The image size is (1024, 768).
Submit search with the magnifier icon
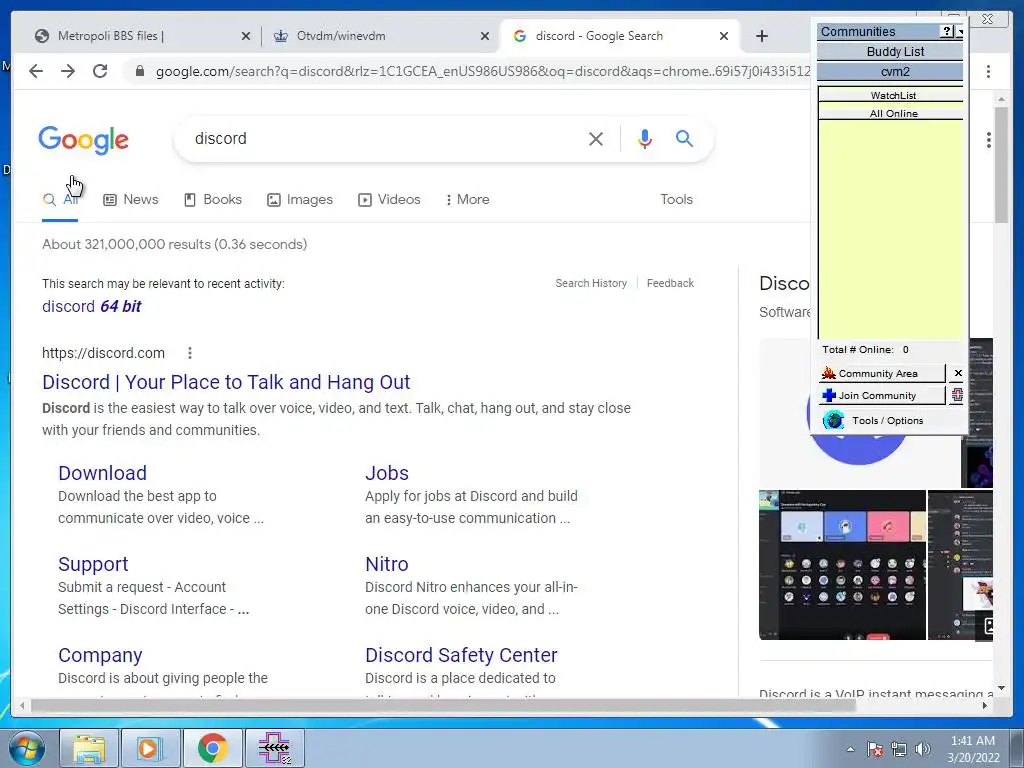[x=684, y=138]
